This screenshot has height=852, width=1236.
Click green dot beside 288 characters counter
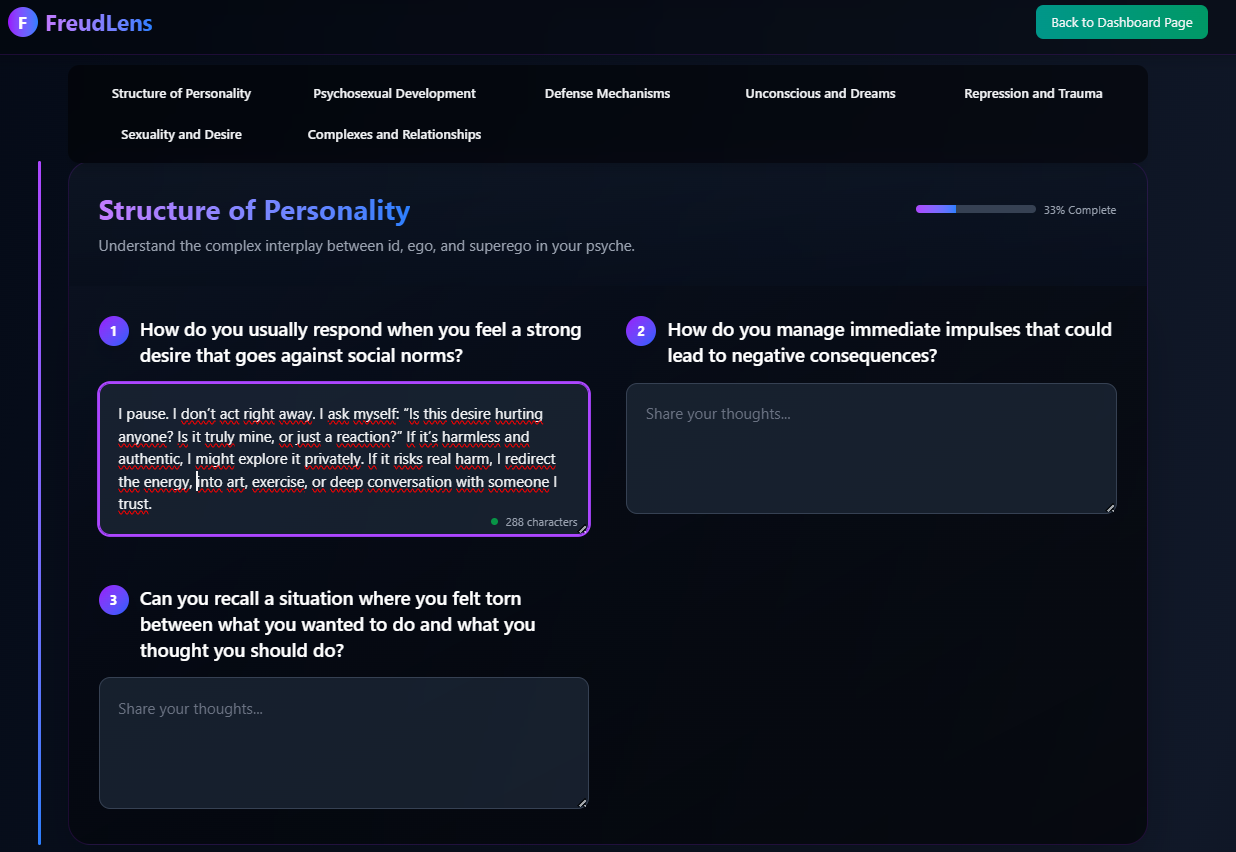coord(494,521)
